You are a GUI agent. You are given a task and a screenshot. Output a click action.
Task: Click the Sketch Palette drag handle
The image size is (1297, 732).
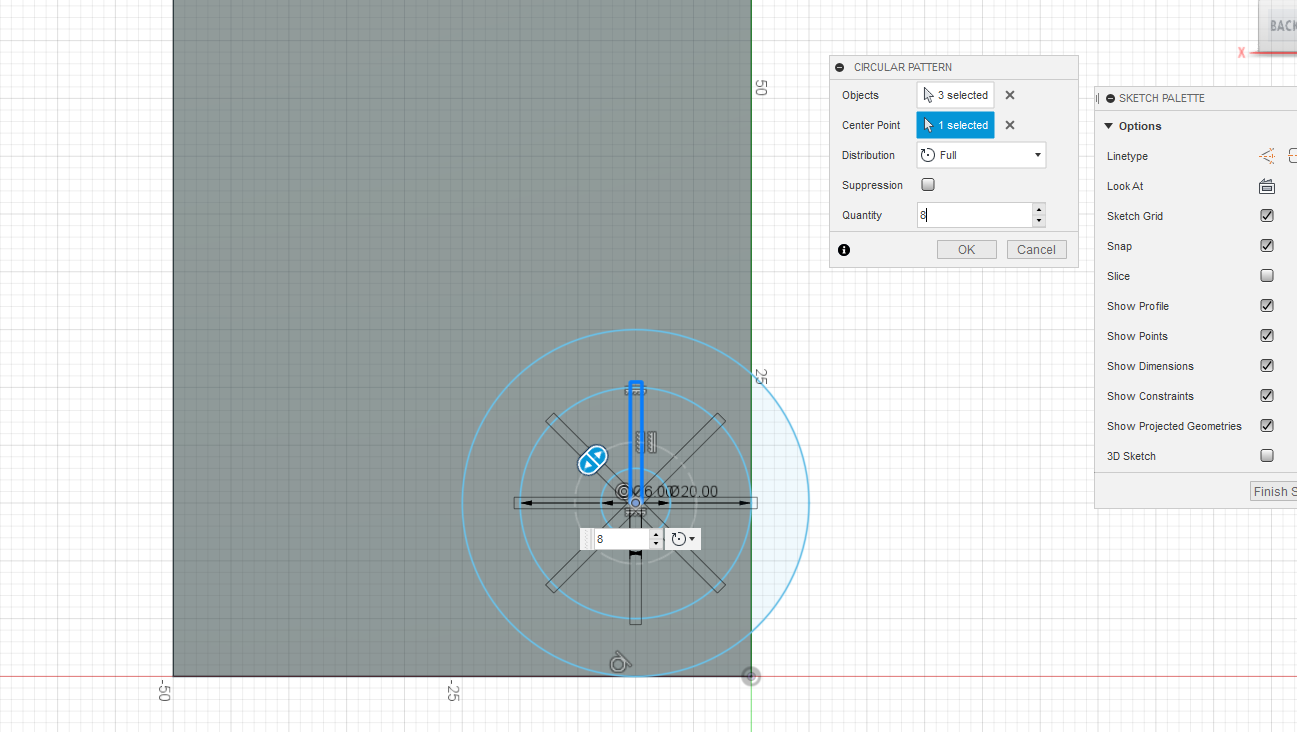pos(1098,98)
